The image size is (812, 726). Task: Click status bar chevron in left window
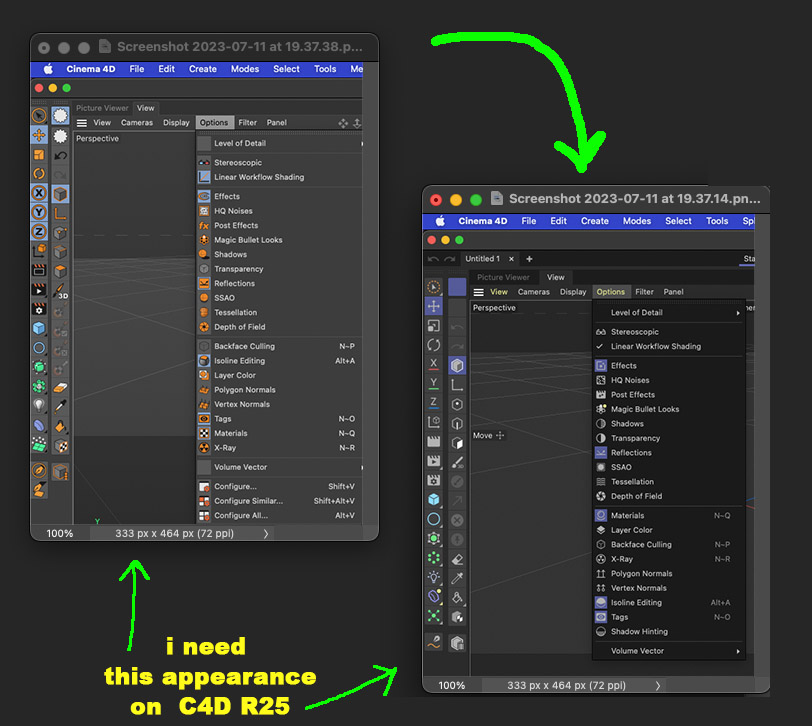click(x=266, y=533)
